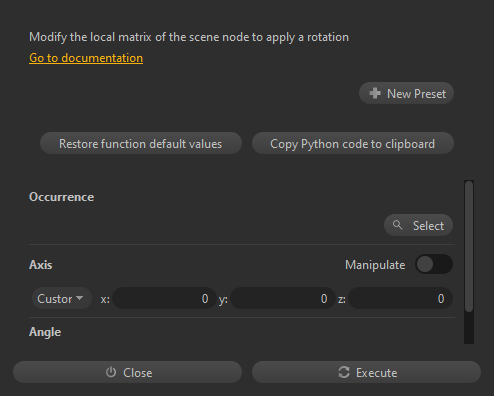Click the plus icon for New Preset

(x=375, y=93)
